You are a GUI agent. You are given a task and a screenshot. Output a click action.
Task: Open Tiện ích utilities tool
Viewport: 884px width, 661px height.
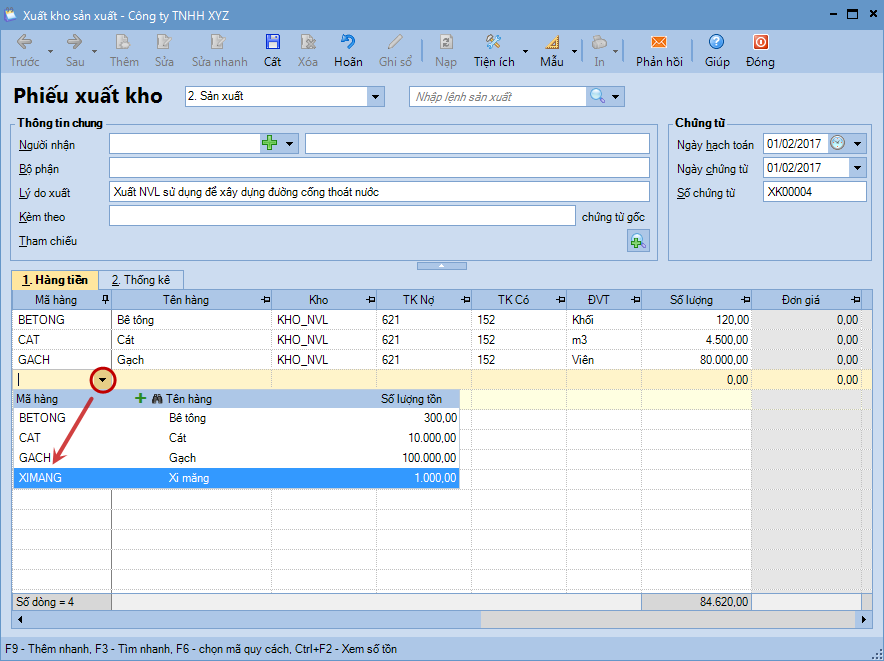point(493,43)
